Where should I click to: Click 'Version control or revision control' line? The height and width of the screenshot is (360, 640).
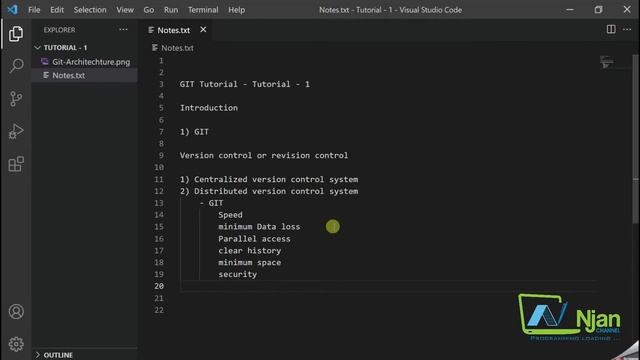(x=264, y=156)
